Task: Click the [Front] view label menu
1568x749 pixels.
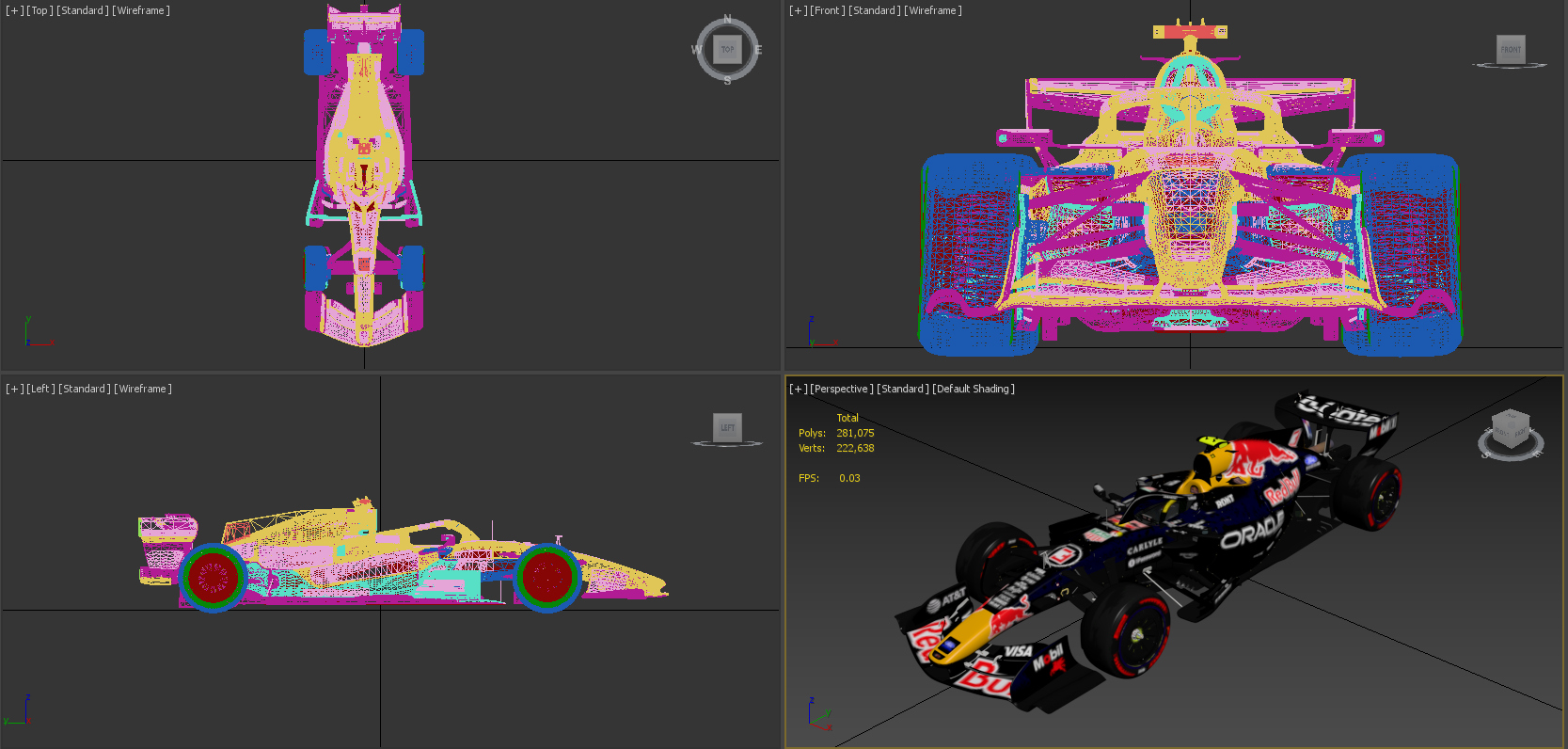Action: pyautogui.click(x=828, y=10)
